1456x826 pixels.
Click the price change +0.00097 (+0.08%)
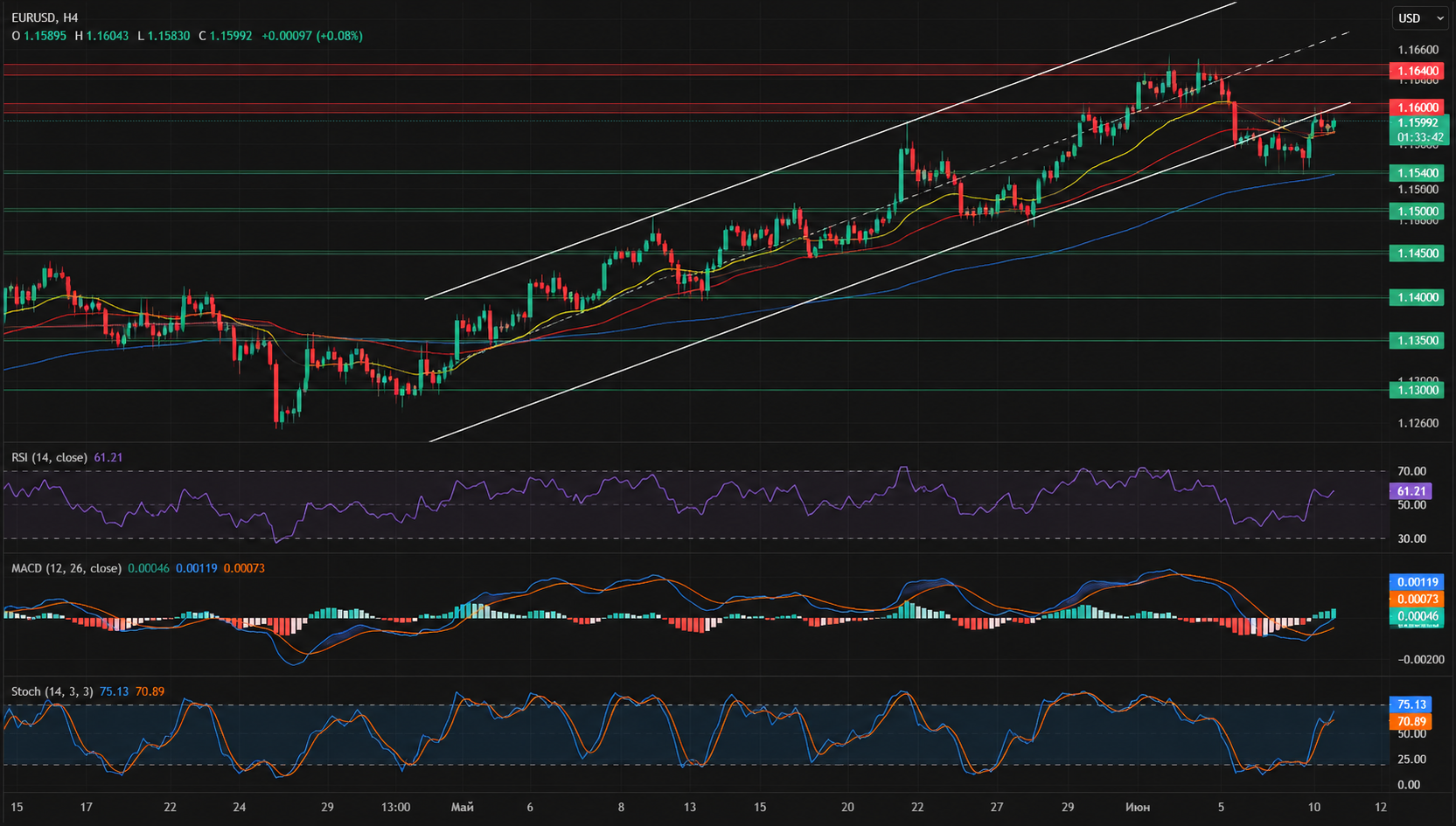[x=312, y=36]
